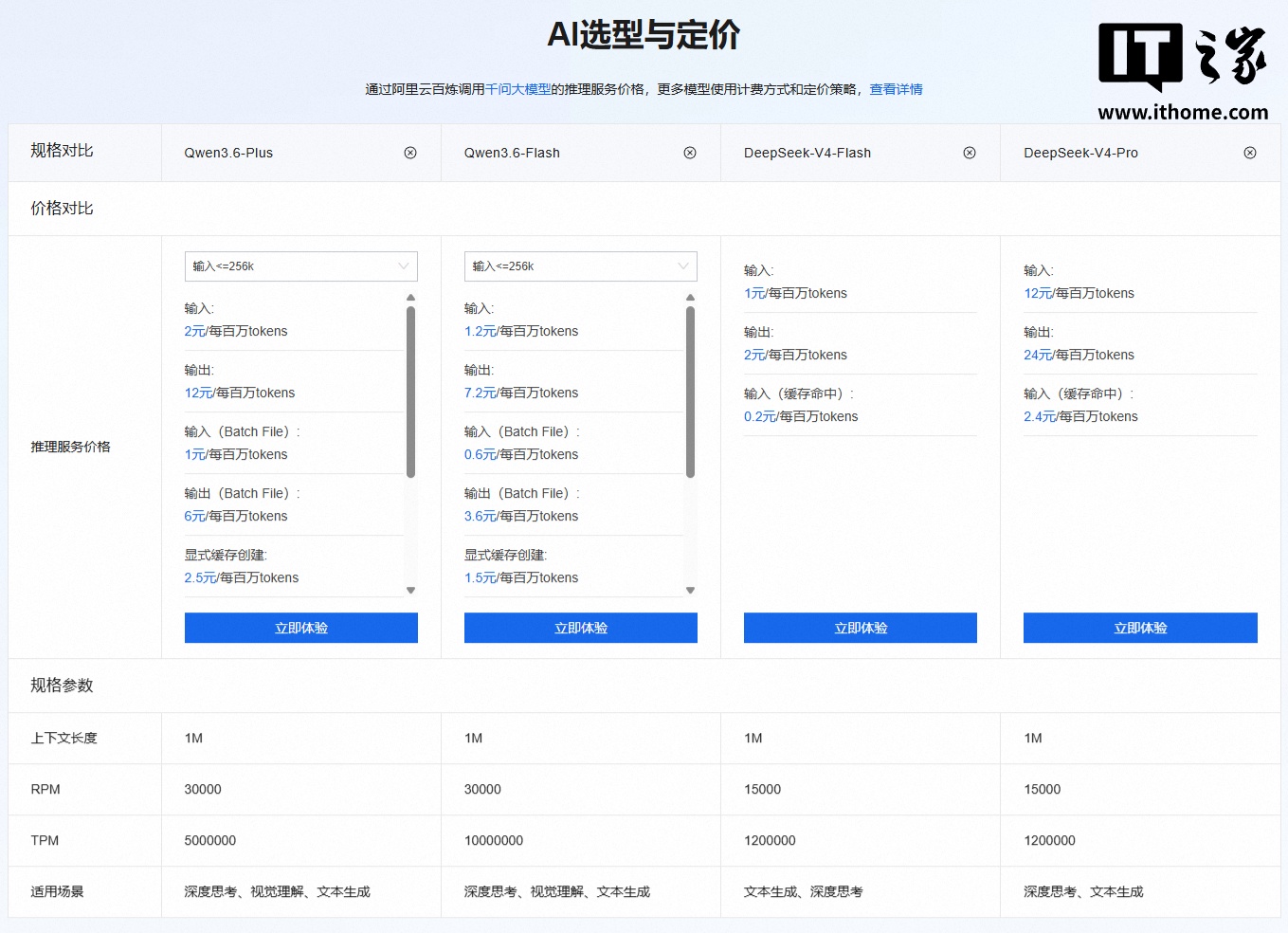Click Qwen3.6-Flash price list scrollbar thumb

[691, 391]
